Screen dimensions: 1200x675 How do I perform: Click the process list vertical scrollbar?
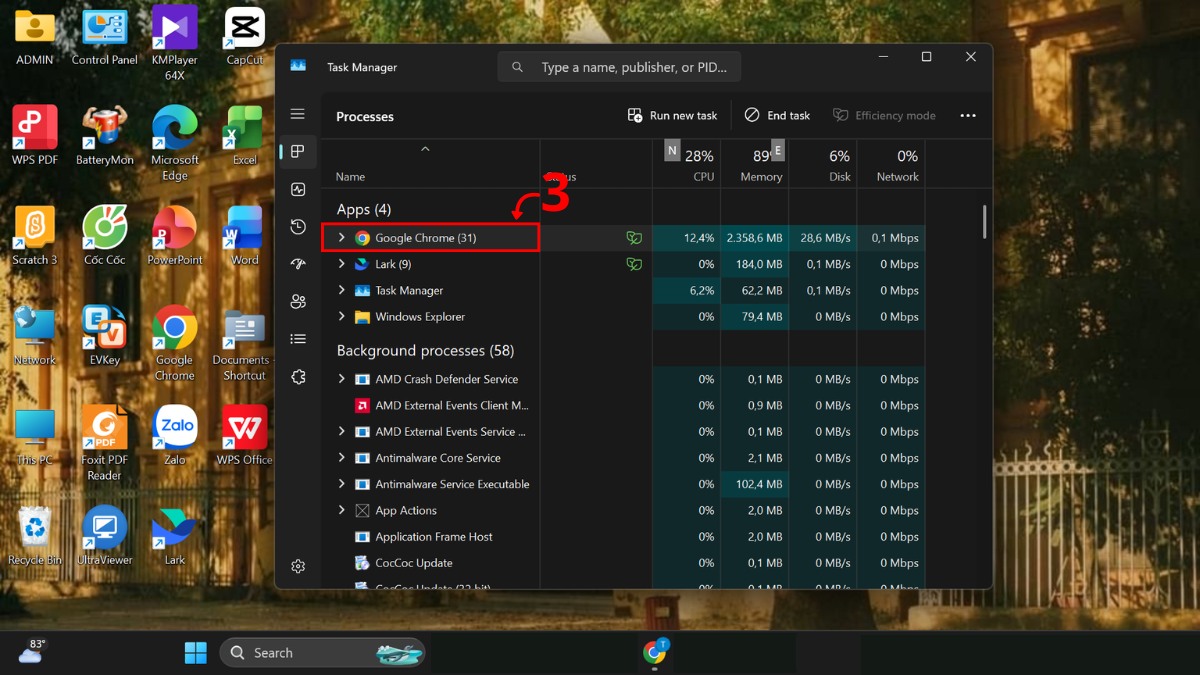coord(984,222)
